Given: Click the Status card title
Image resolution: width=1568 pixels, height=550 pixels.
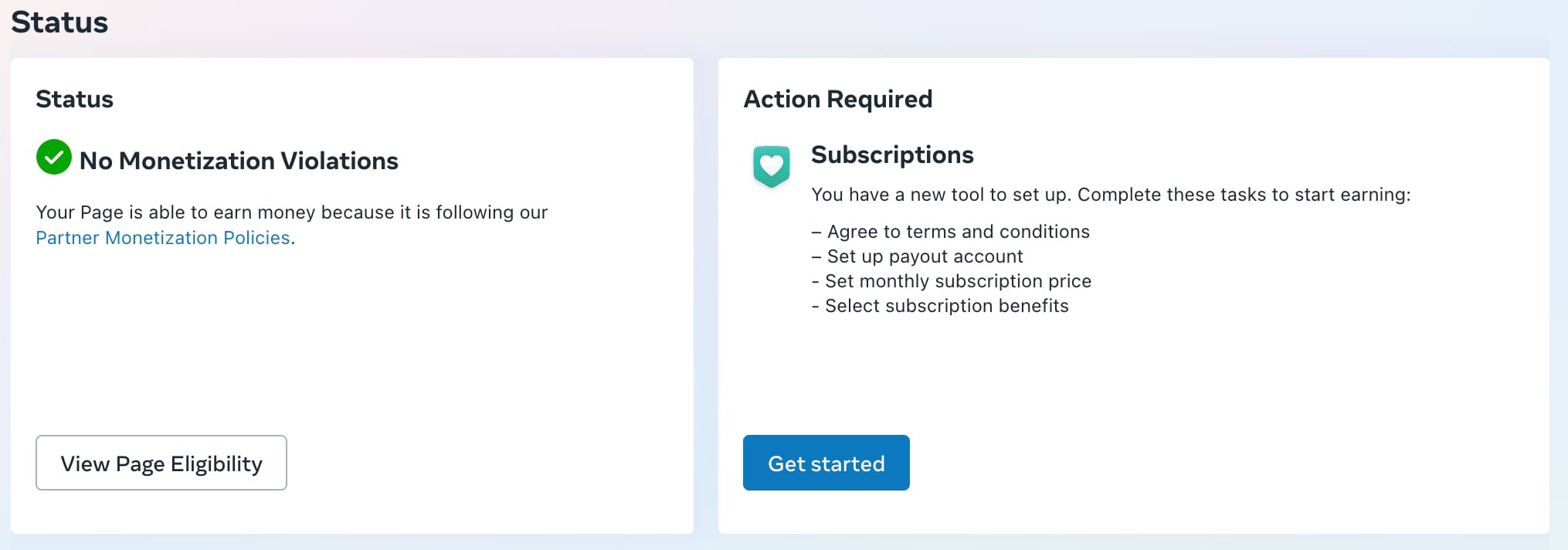Looking at the screenshot, I should 74,99.
